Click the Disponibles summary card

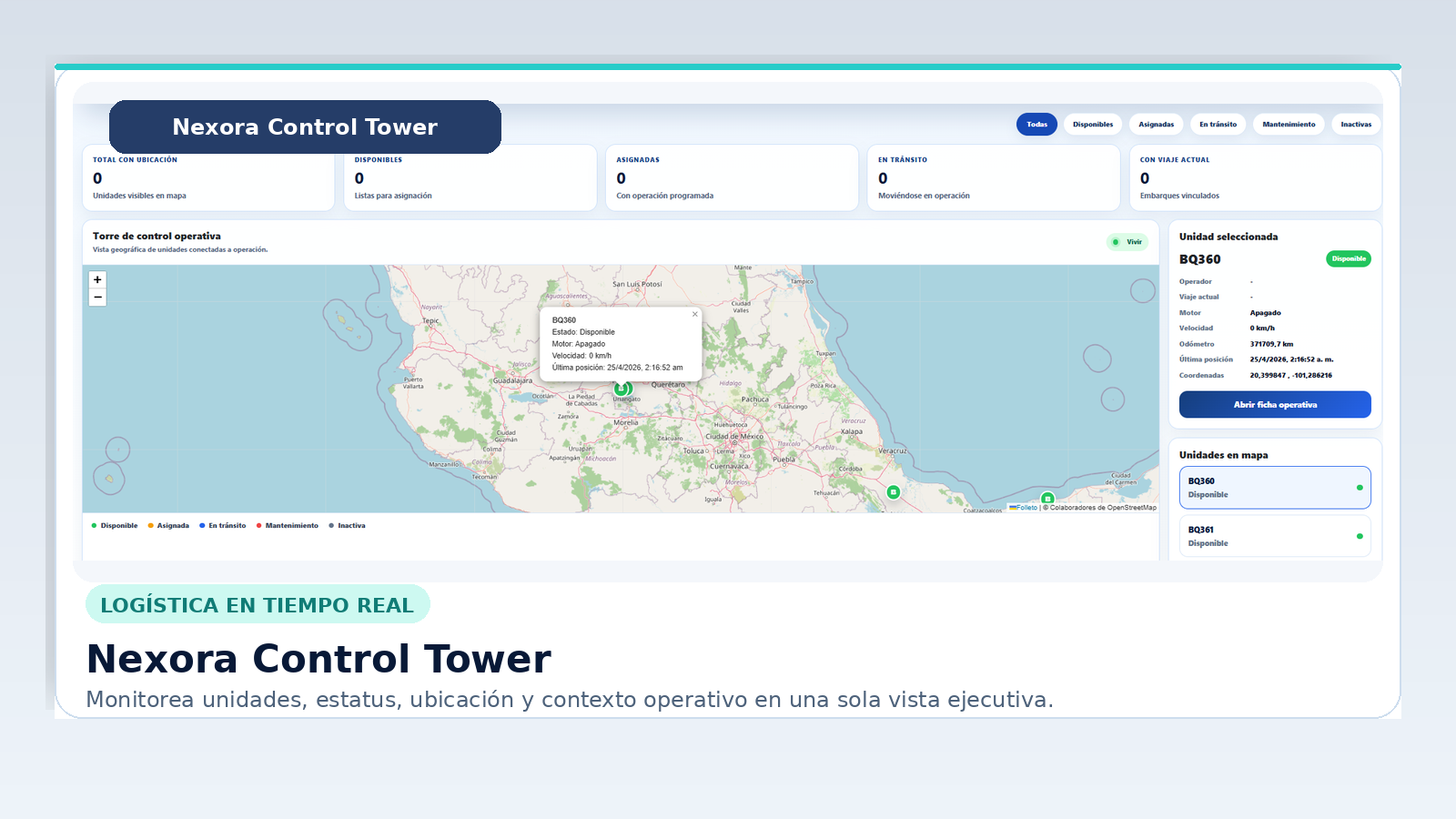pos(470,177)
